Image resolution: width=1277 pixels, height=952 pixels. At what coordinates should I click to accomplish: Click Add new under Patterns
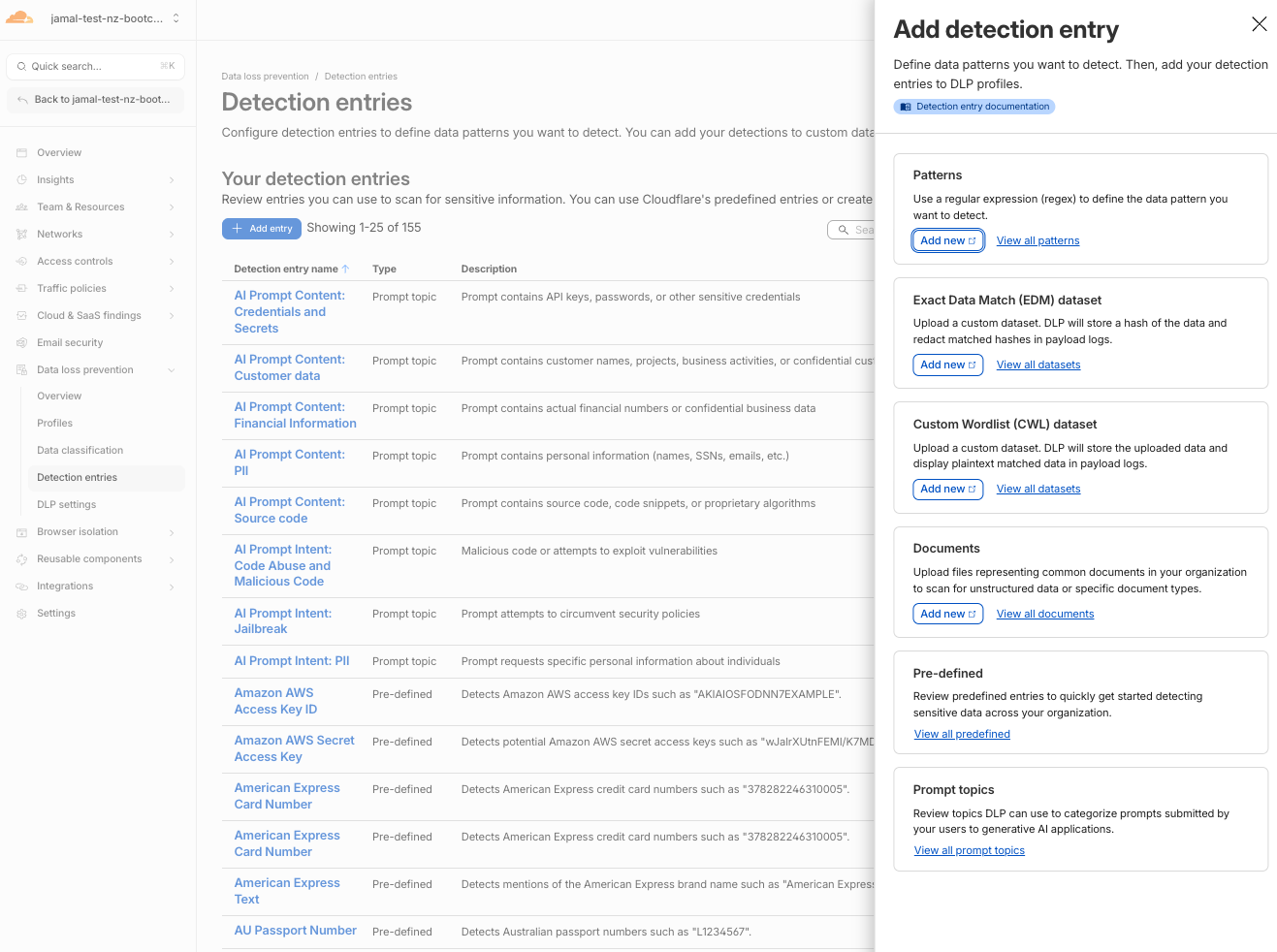point(947,240)
